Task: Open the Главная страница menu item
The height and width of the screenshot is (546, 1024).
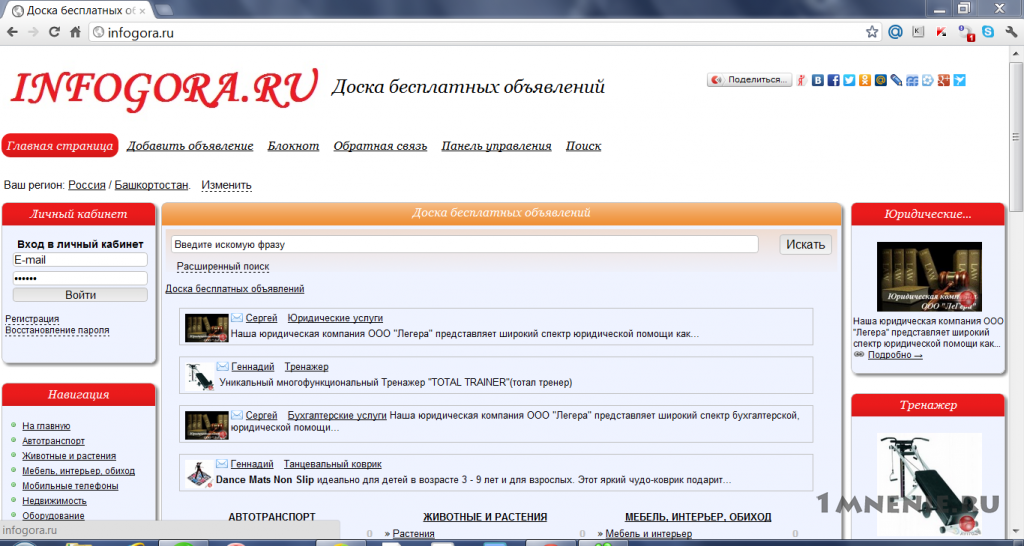Action: (60, 146)
